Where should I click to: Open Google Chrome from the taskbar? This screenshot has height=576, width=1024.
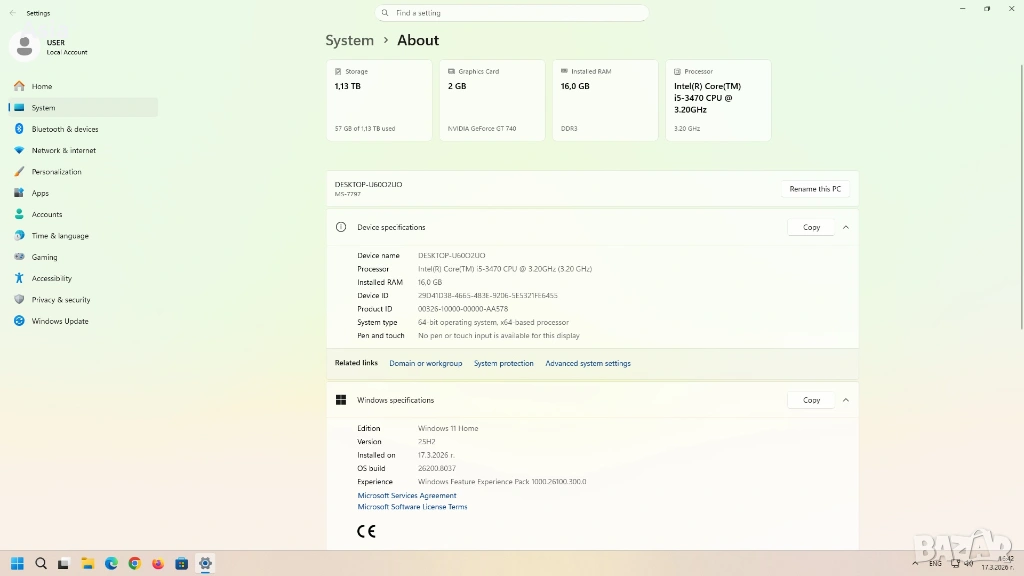(135, 563)
